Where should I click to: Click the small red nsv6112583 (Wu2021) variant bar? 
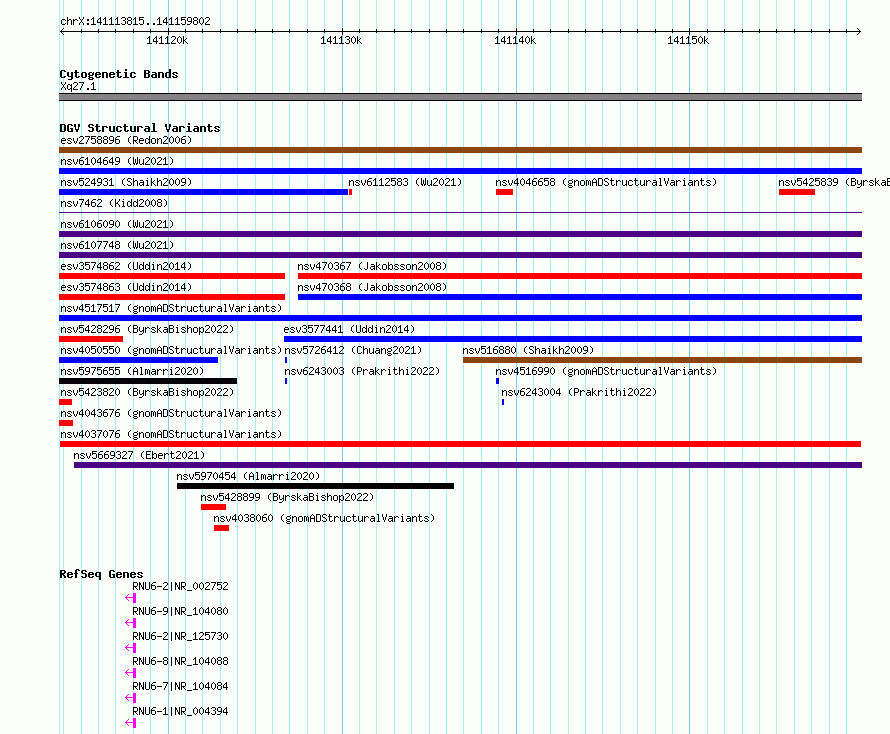click(350, 192)
